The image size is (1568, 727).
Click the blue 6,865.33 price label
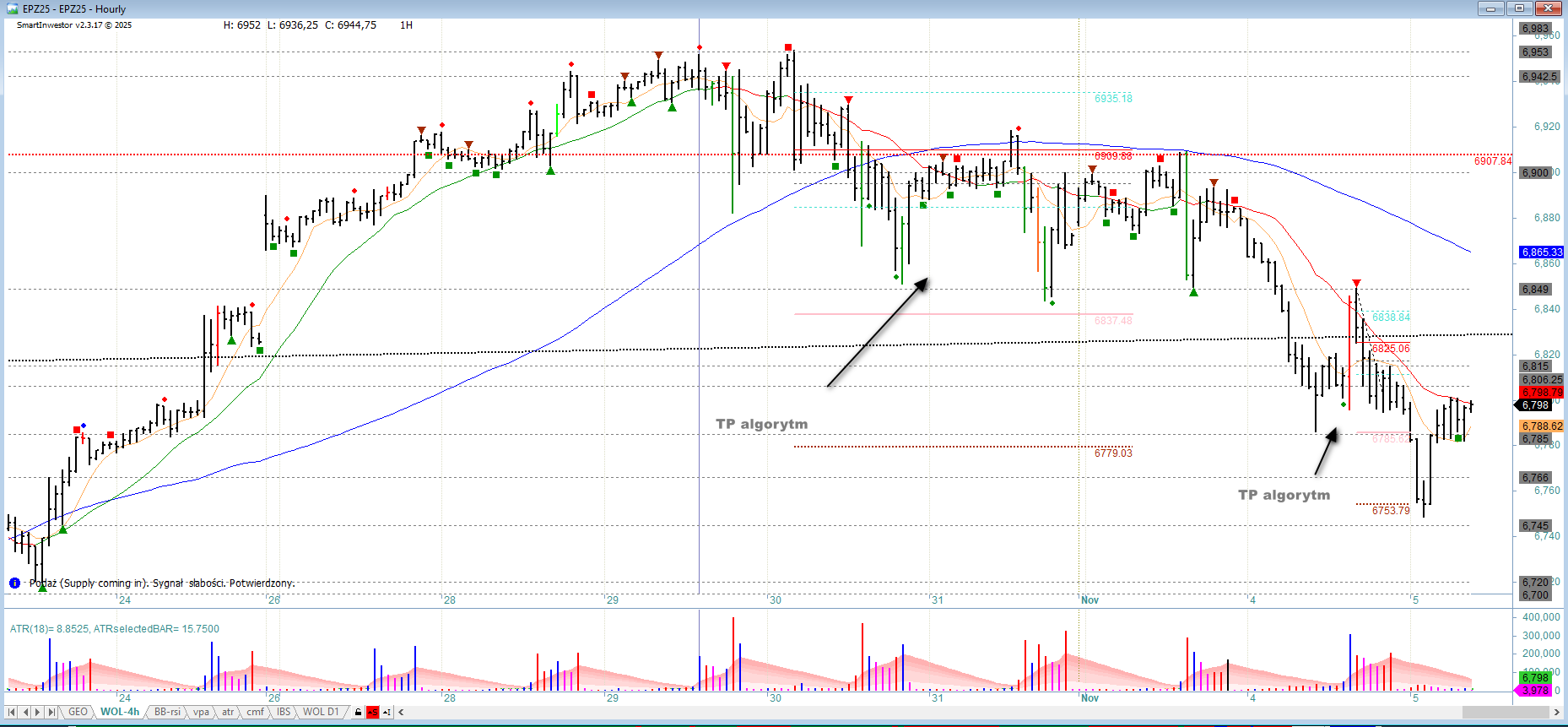(1541, 252)
